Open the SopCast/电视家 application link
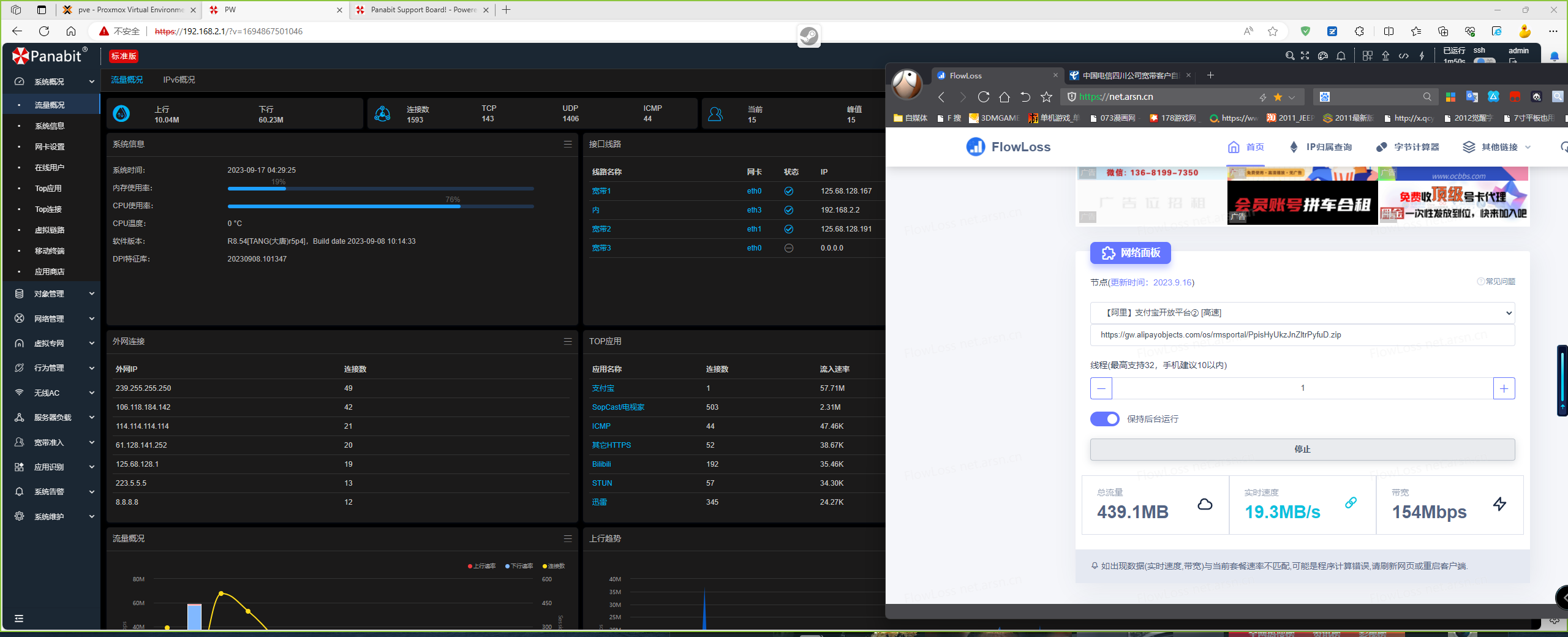 (618, 407)
